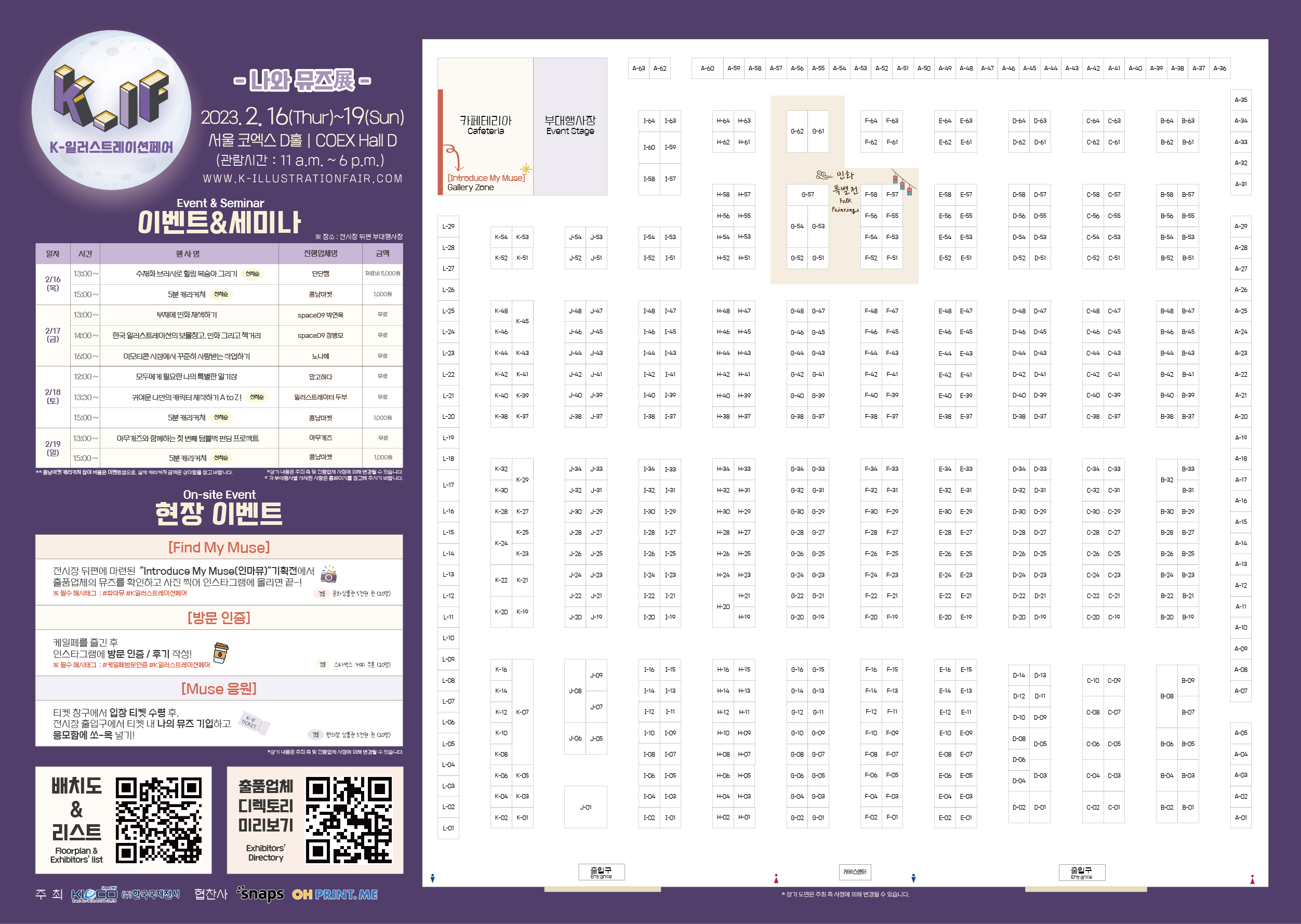Click the OH PRINT.ME sponsor logo
The height and width of the screenshot is (924, 1301).
coord(335,894)
